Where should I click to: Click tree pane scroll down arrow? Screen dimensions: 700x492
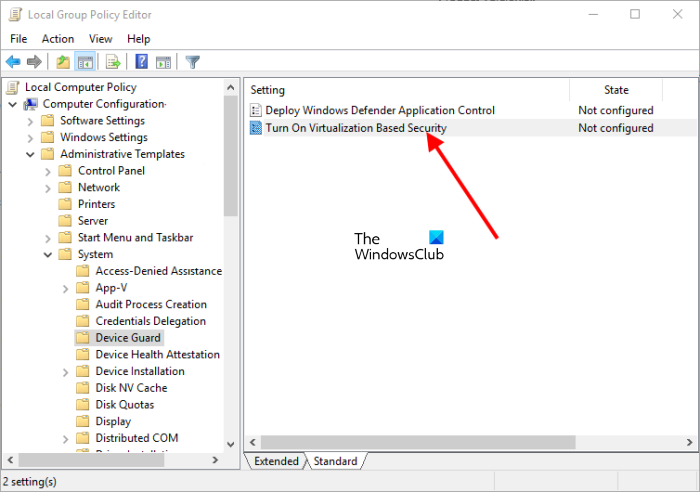[x=230, y=444]
